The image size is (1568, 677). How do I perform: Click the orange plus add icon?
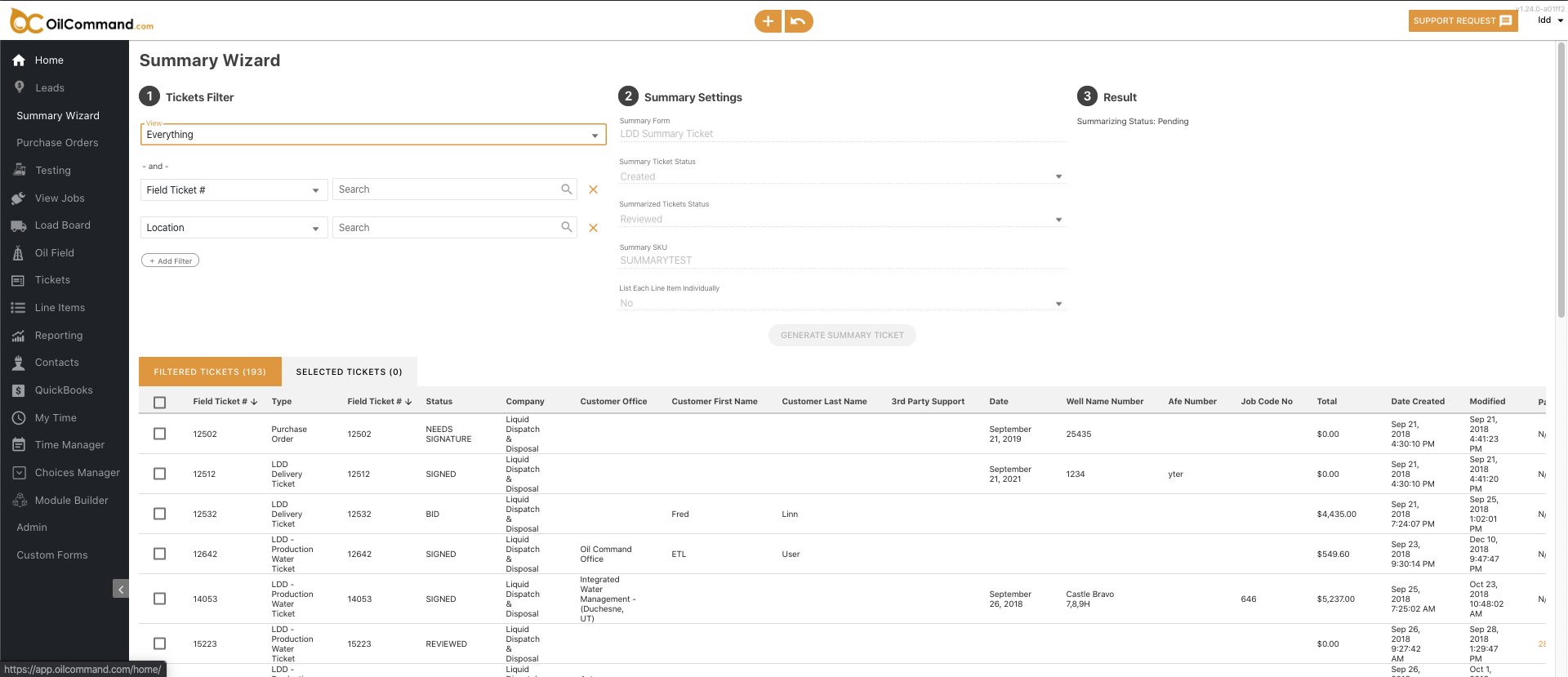pos(768,21)
